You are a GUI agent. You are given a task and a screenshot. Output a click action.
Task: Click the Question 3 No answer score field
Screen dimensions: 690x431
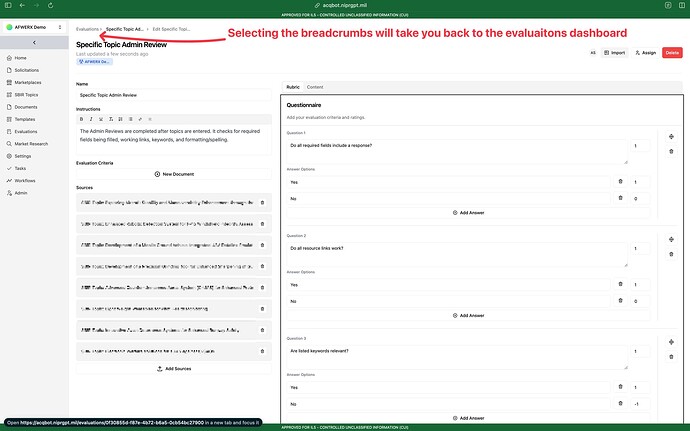point(640,404)
